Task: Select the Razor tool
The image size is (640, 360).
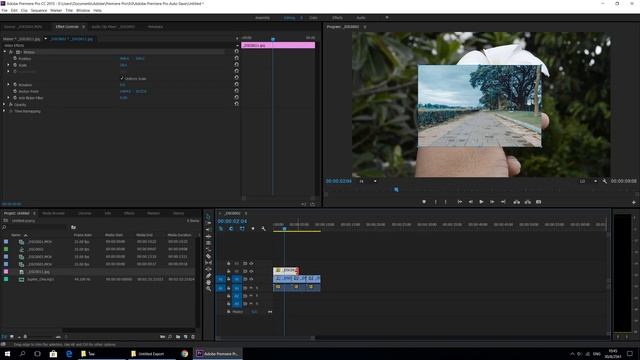Action: click(x=209, y=256)
